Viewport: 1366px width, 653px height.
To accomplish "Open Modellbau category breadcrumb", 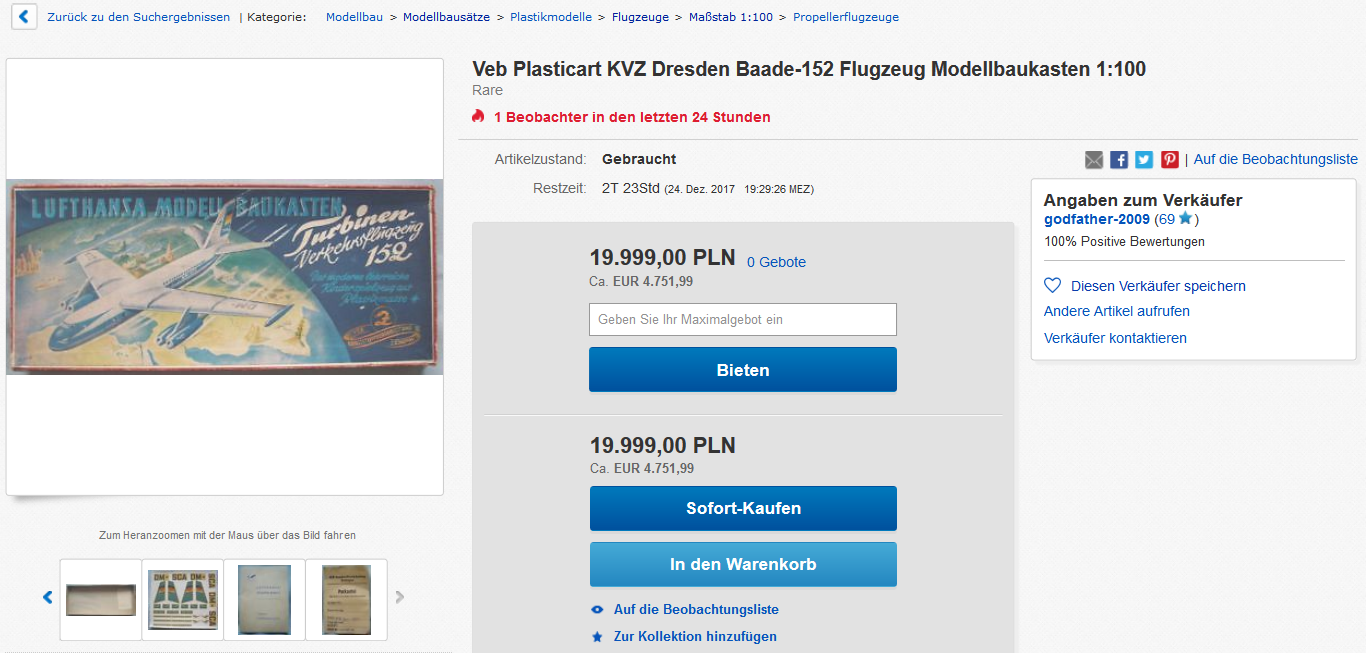I will (x=355, y=17).
